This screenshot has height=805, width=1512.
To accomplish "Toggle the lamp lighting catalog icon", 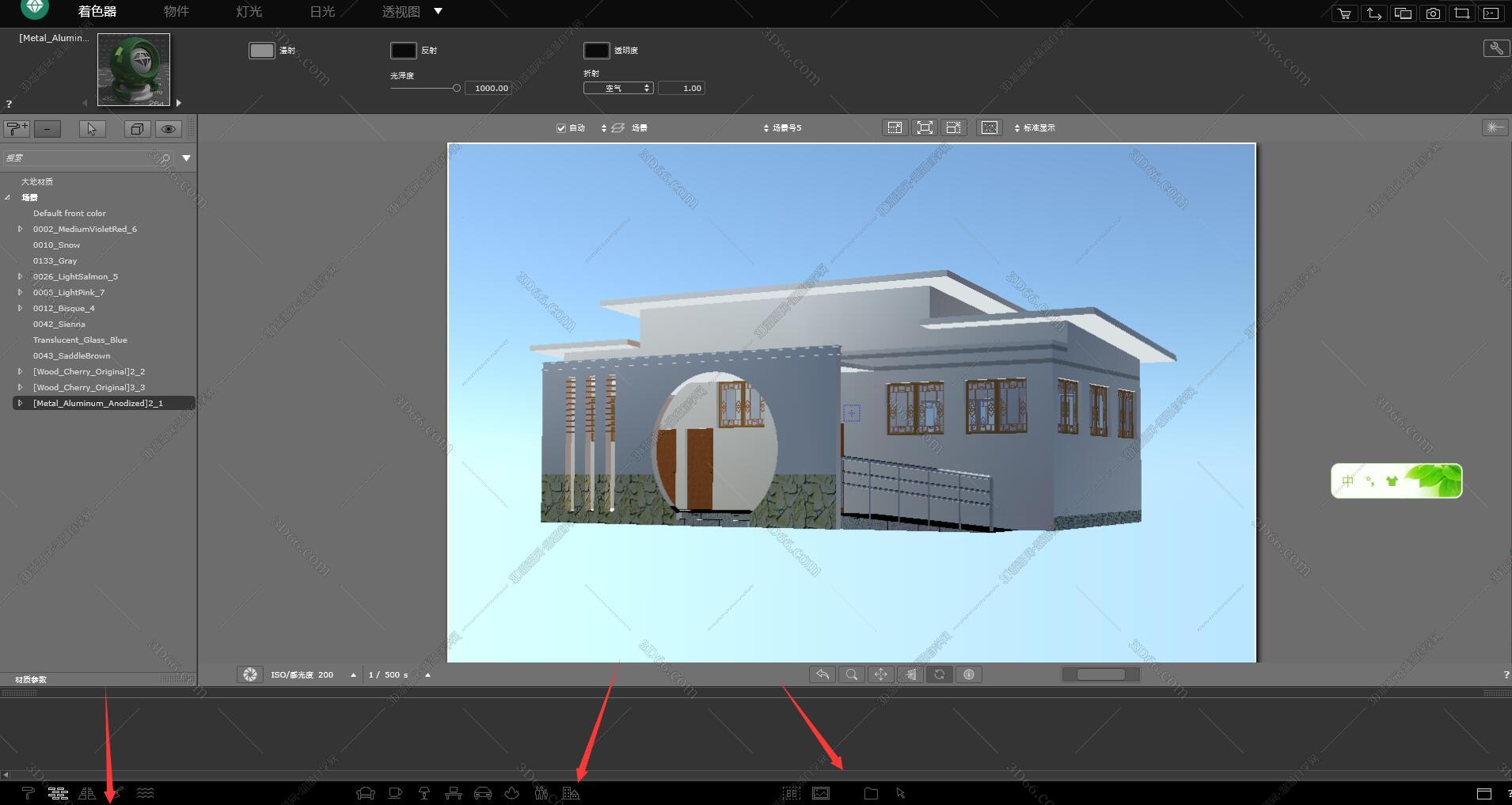I will tap(424, 792).
